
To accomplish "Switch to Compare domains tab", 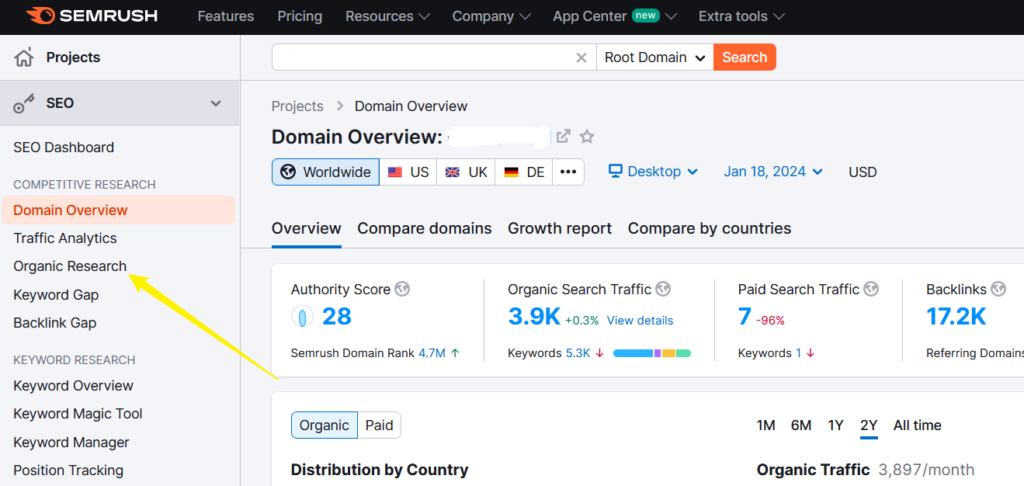I will pyautogui.click(x=424, y=228).
